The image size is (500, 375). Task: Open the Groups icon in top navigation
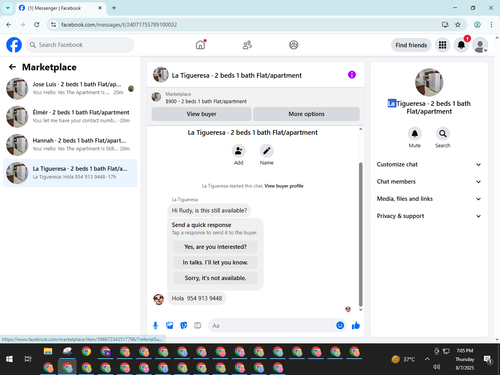294,45
